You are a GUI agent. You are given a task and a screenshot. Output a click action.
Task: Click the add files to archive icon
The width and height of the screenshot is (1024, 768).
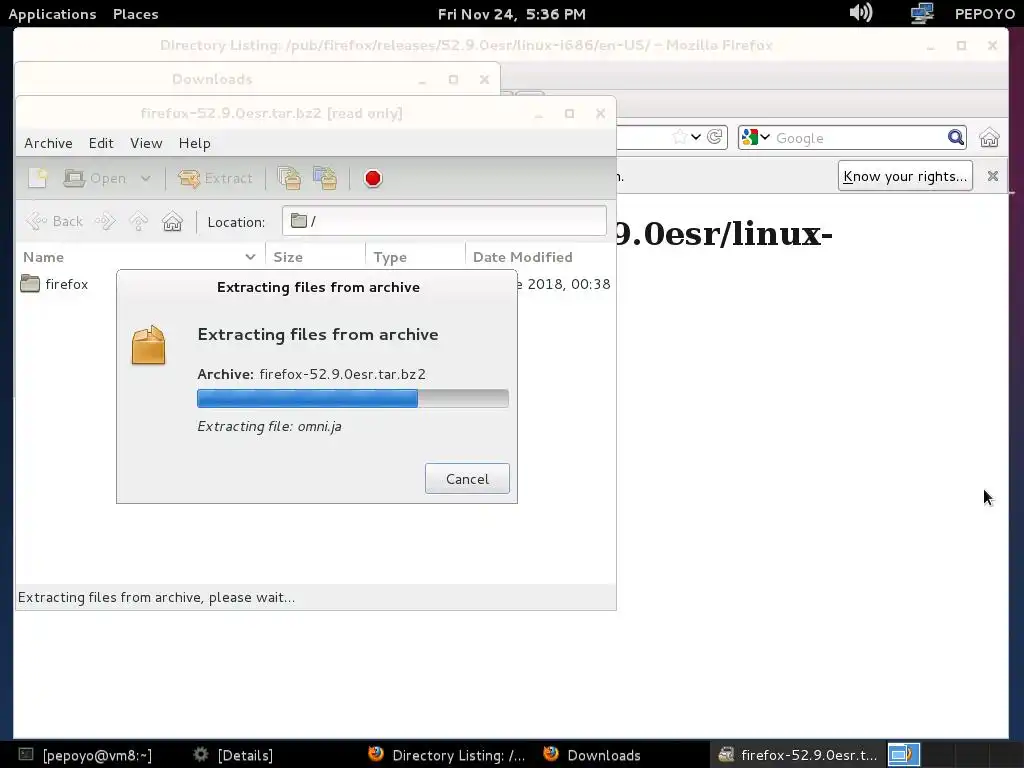[x=289, y=178]
